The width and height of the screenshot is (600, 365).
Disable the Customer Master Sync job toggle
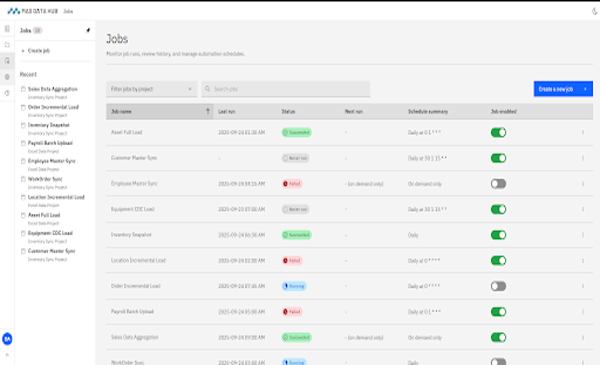[x=498, y=158]
